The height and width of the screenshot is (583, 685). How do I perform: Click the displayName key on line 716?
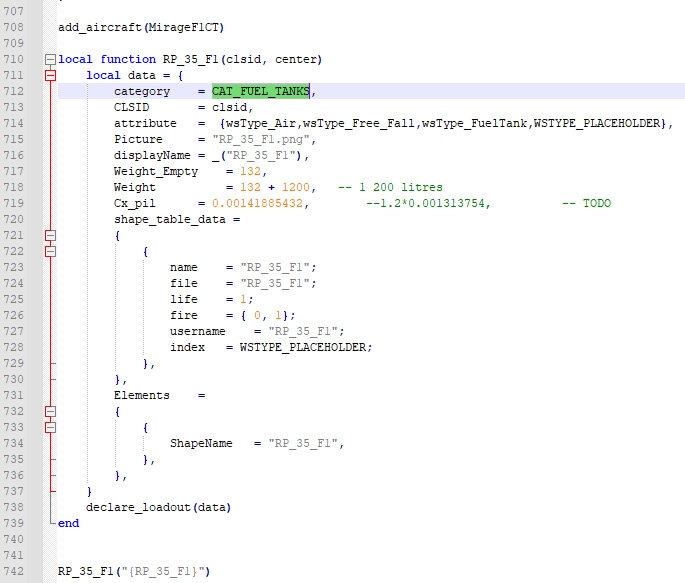[152, 155]
